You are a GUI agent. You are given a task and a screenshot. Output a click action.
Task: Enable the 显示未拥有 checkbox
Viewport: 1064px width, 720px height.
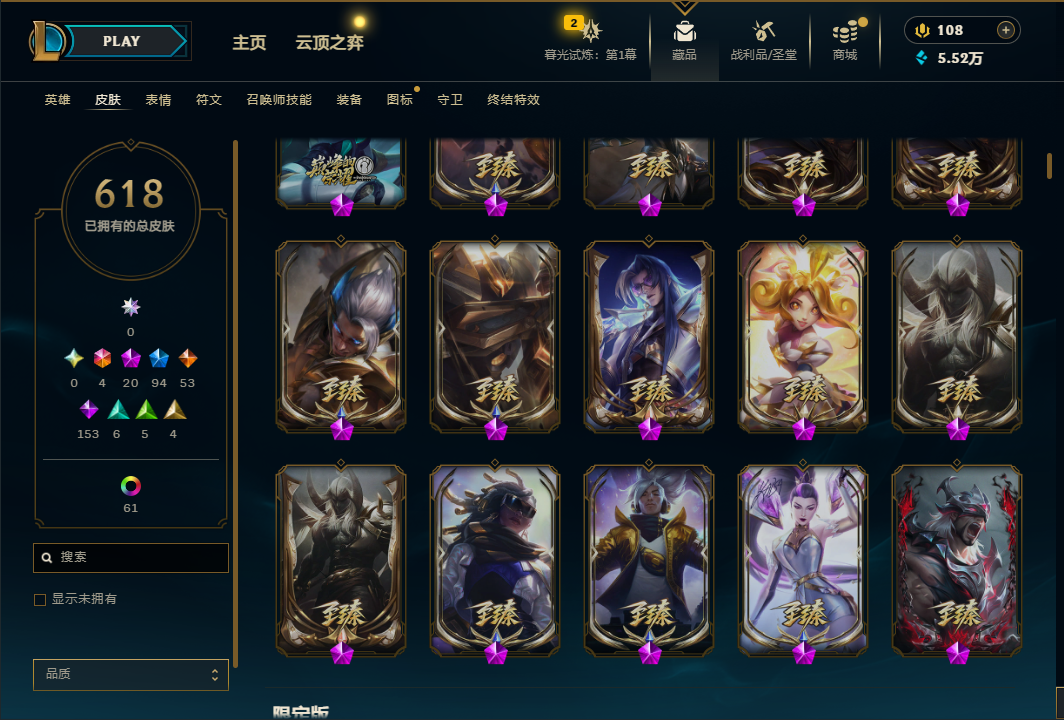pyautogui.click(x=40, y=599)
